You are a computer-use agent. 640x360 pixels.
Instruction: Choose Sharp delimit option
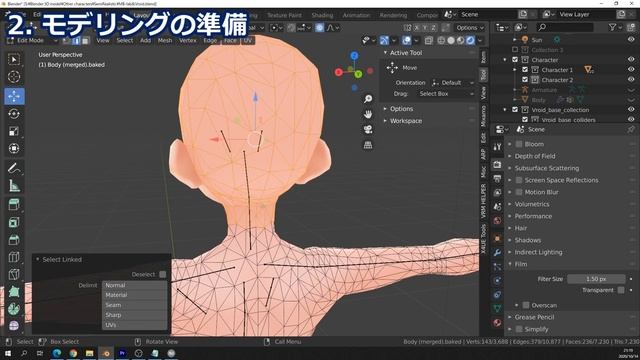pyautogui.click(x=134, y=315)
